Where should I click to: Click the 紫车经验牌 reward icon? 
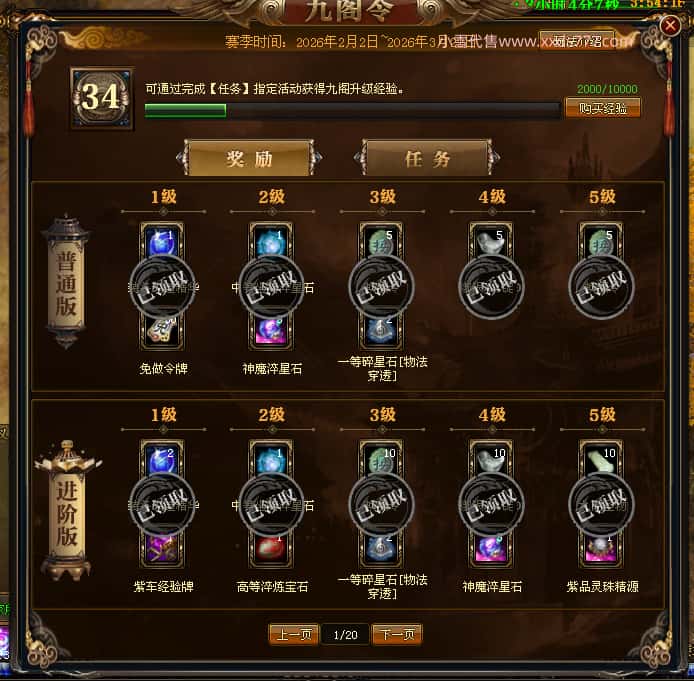coord(162,549)
